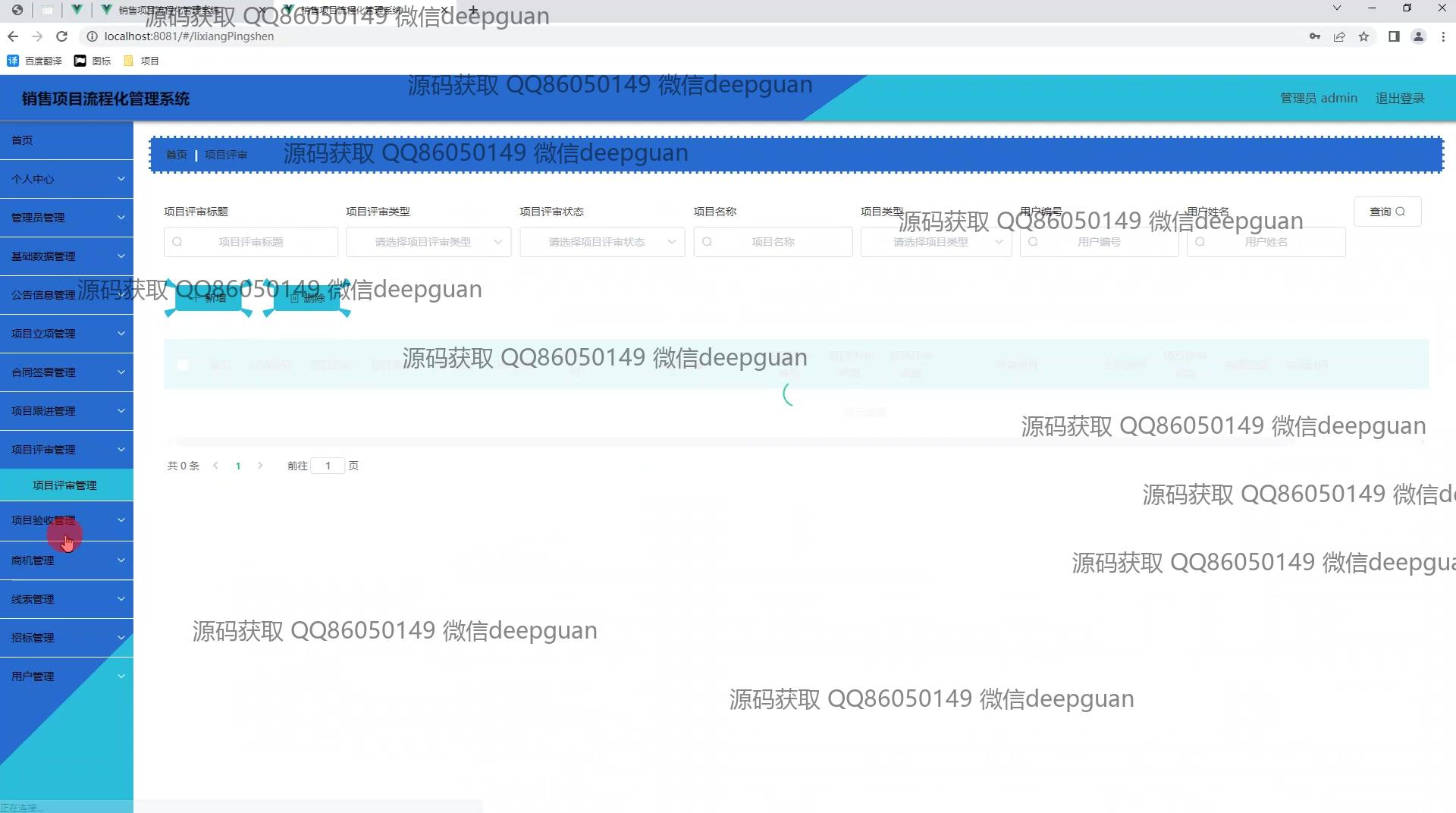Screen dimensions: 1456x813
Task: Expand 项目立项管理 sidebar menu
Action: pos(67,334)
